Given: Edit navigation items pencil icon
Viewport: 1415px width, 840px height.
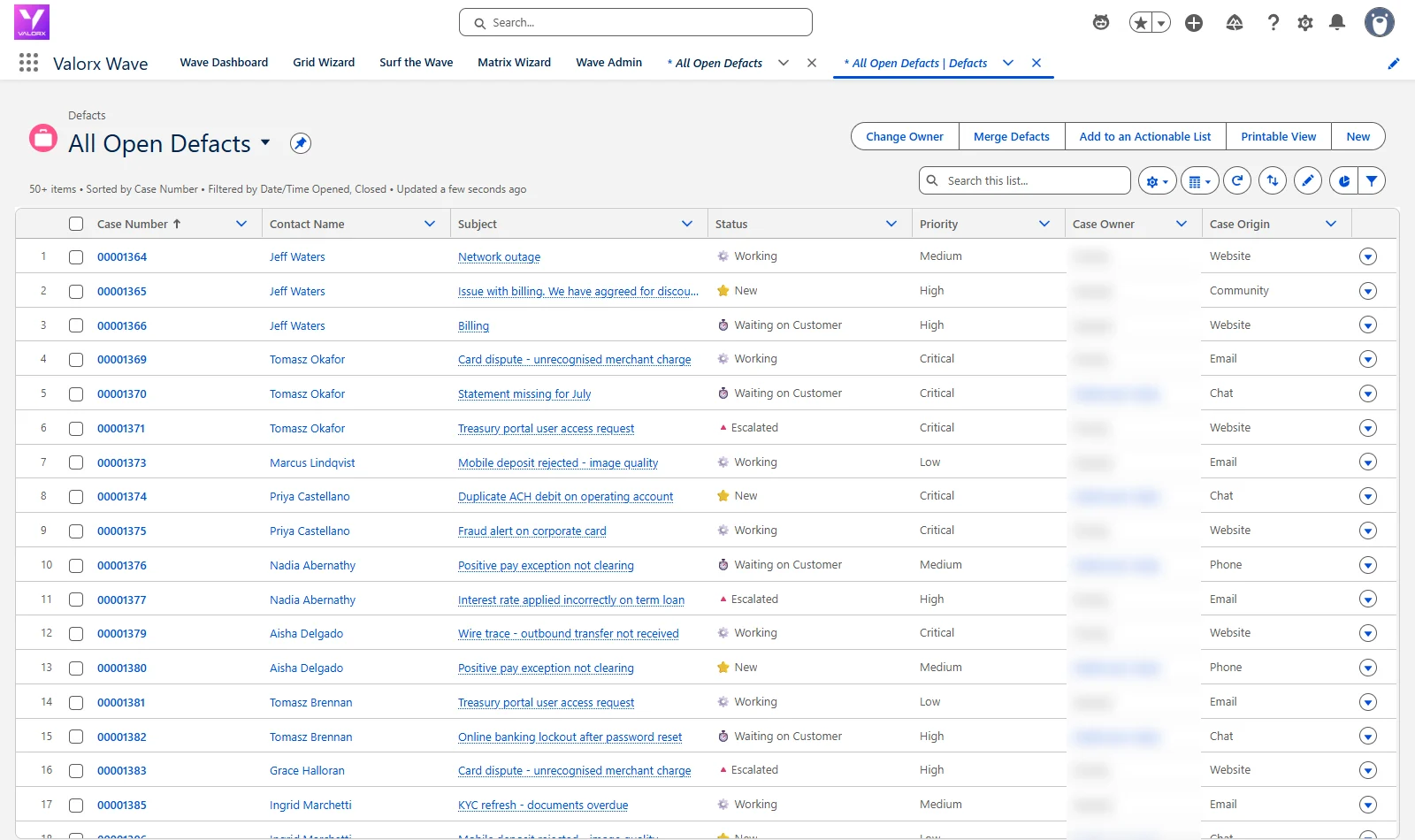Looking at the screenshot, I should [x=1394, y=64].
